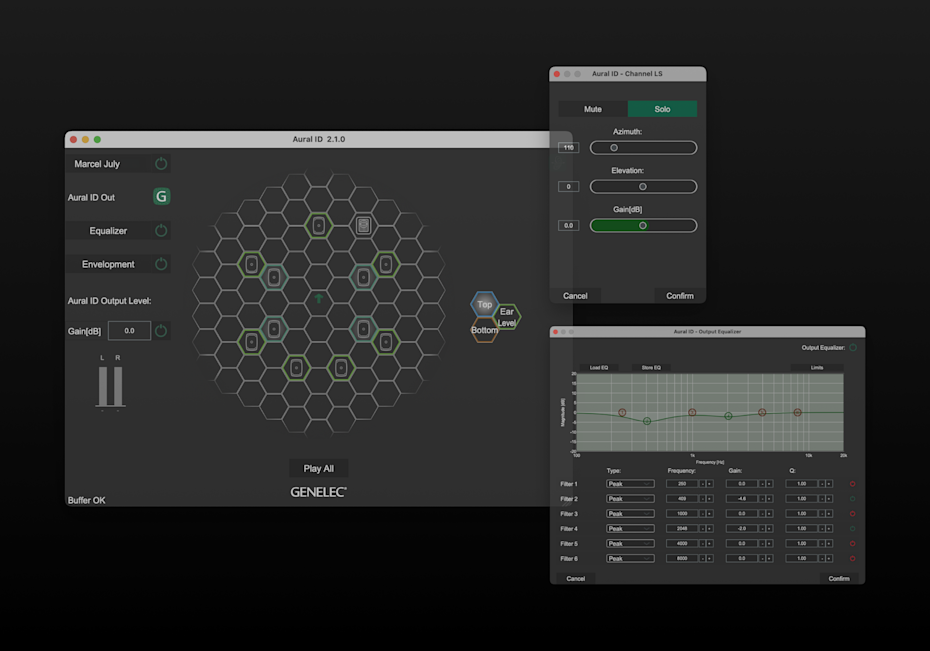This screenshot has height=651, width=930.
Task: Enable the Filter 5 red circle toggle
Action: pos(852,543)
